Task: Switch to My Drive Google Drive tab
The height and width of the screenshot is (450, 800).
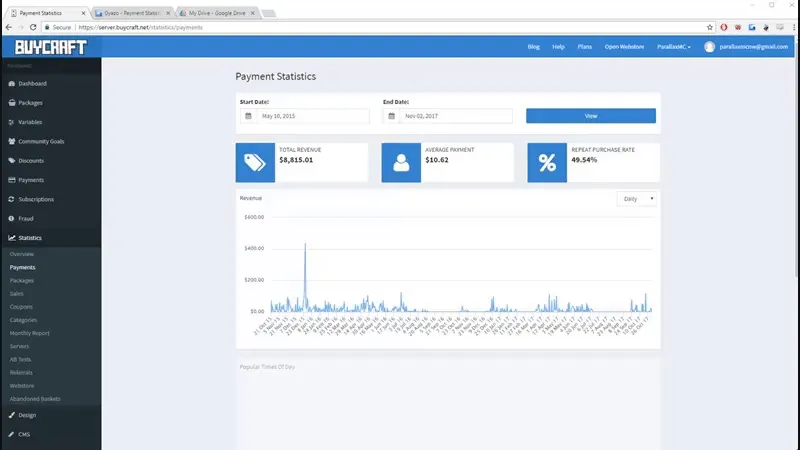Action: click(x=218, y=13)
